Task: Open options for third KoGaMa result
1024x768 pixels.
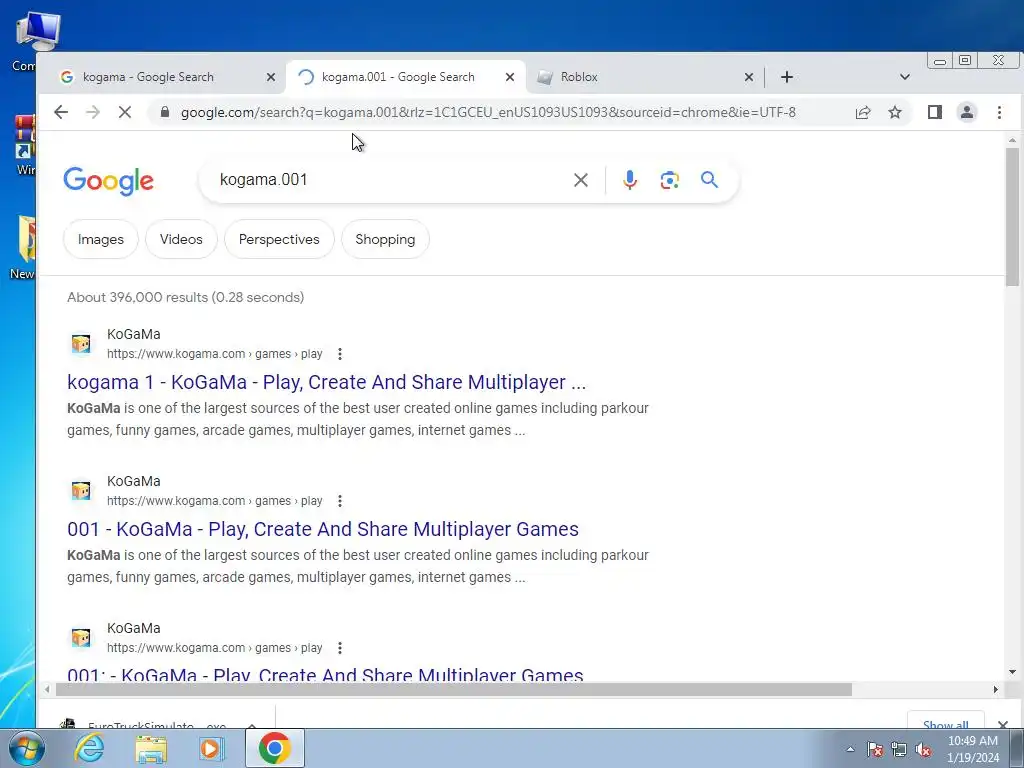Action: point(340,648)
